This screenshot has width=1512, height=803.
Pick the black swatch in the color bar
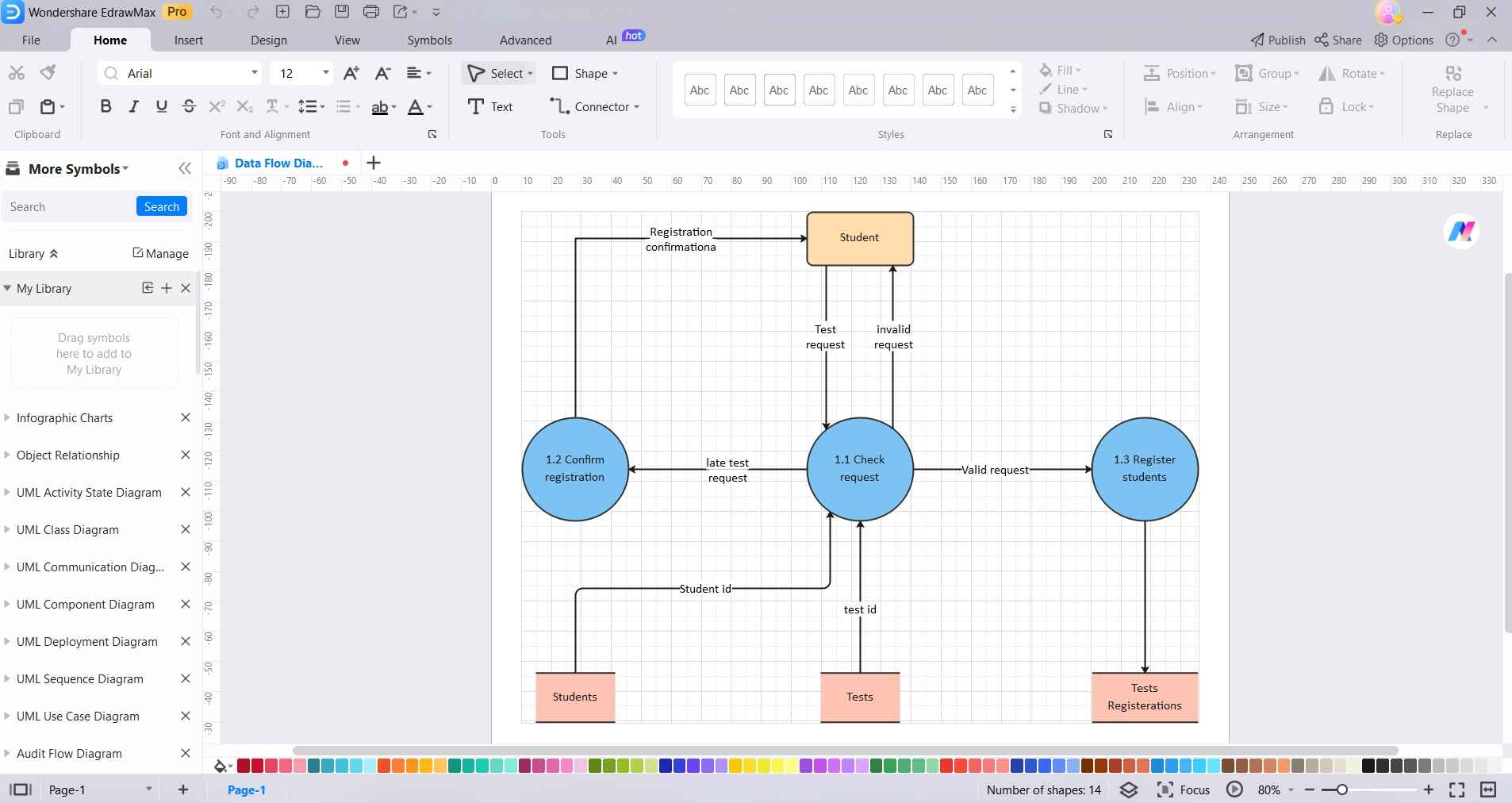tap(1368, 766)
